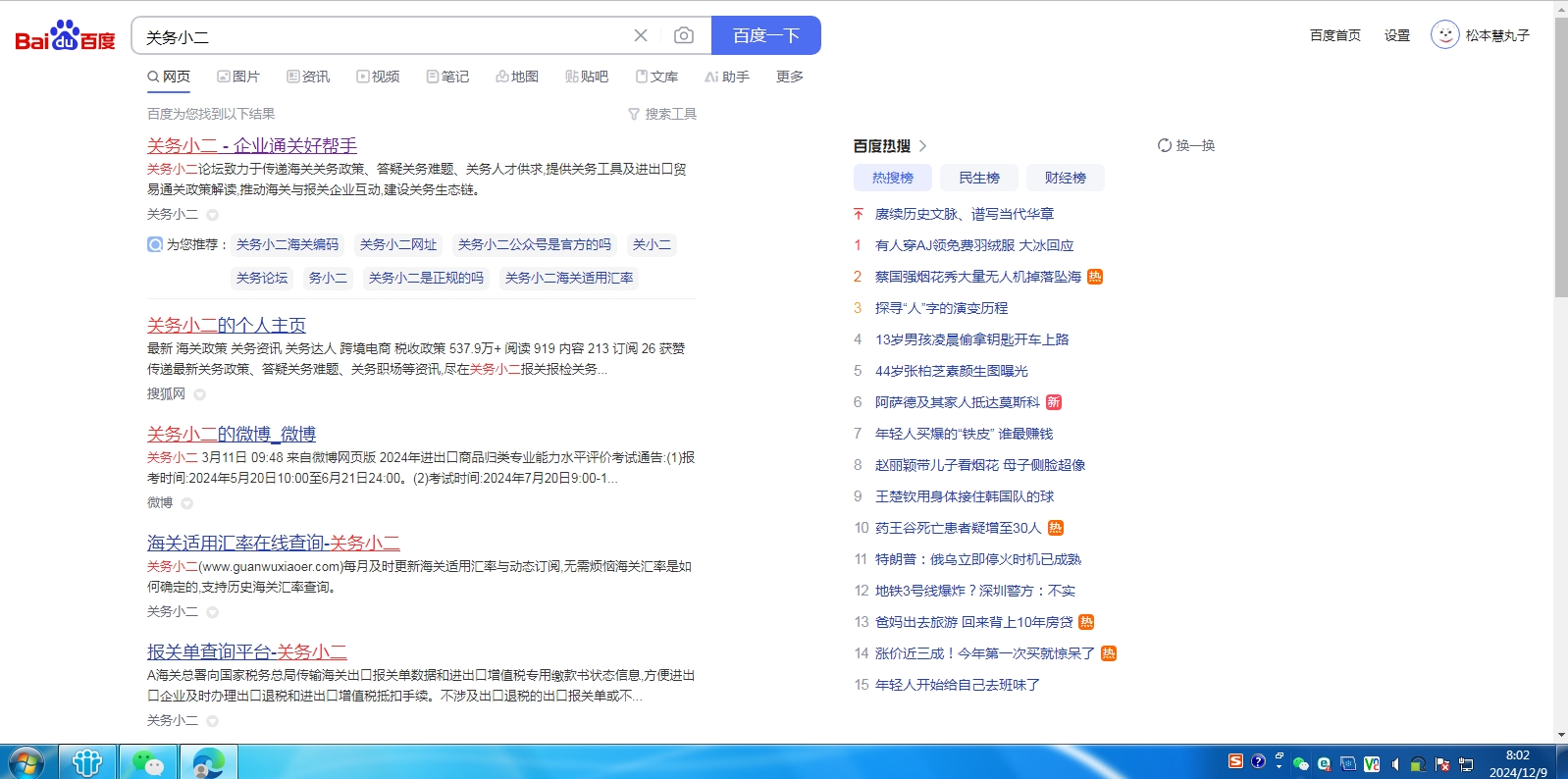Open hot search 蔡国强烟花秀大量无人机掉落坠海
Image resolution: width=1568 pixels, height=779 pixels.
coord(978,277)
